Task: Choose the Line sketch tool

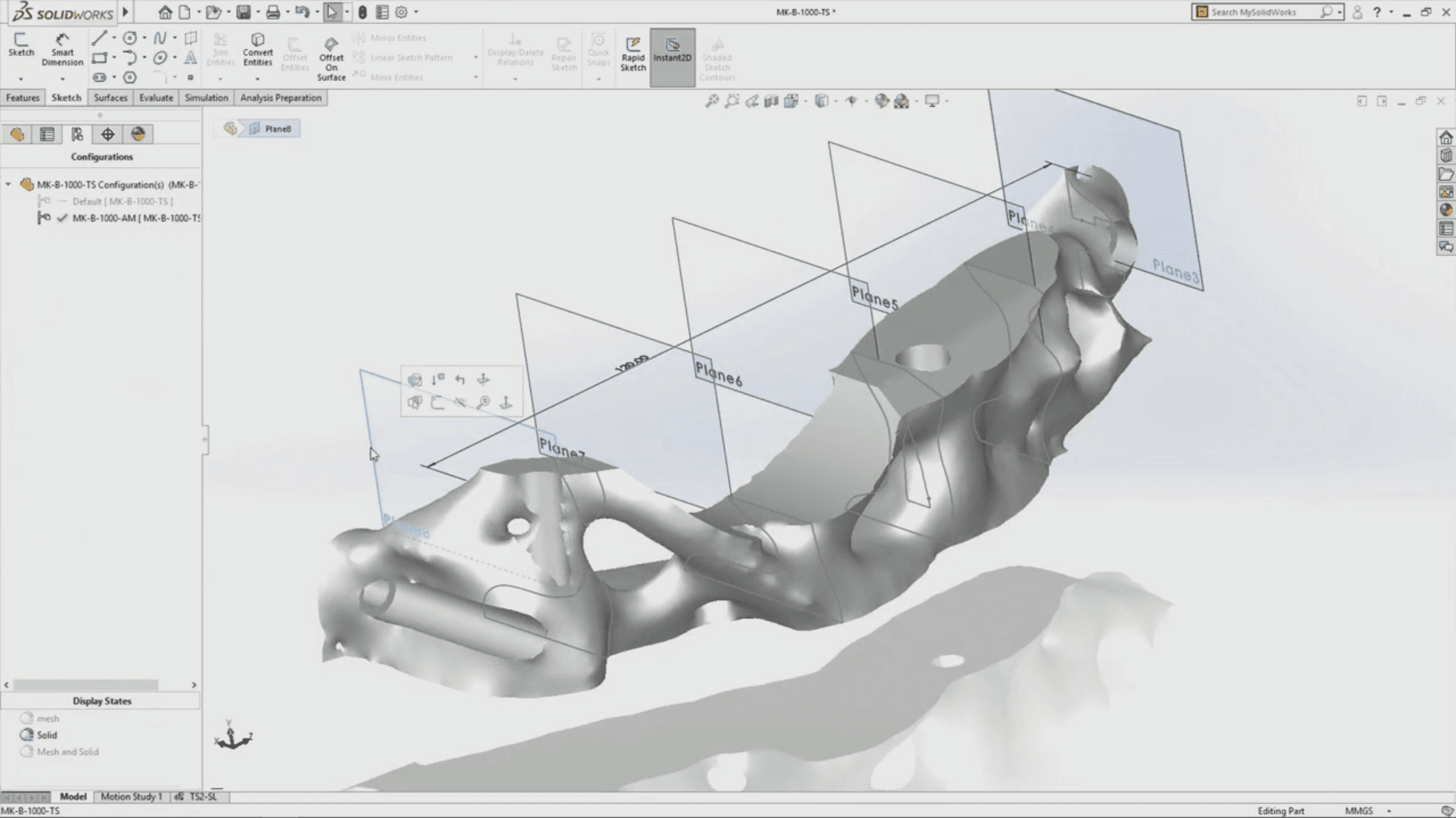Action: tap(99, 38)
